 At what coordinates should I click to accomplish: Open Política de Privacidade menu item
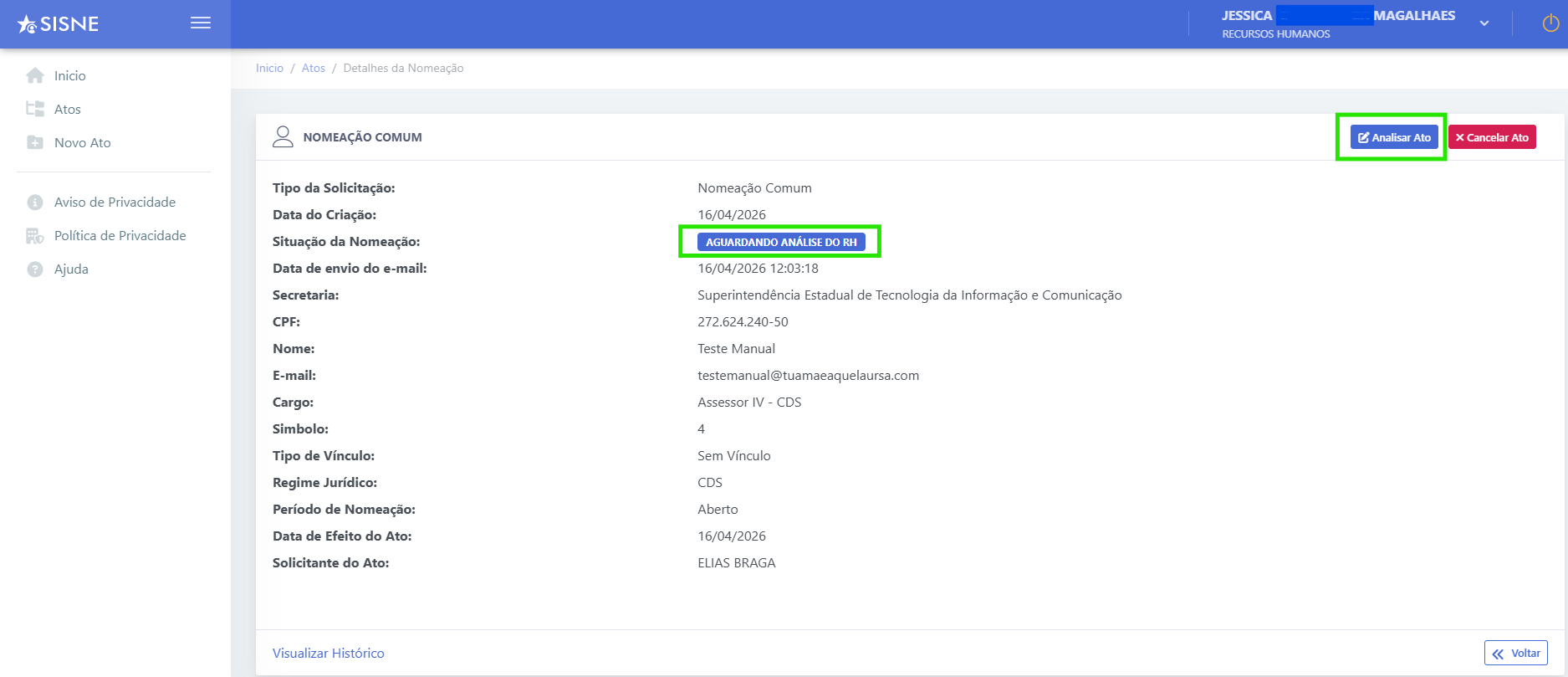click(120, 235)
